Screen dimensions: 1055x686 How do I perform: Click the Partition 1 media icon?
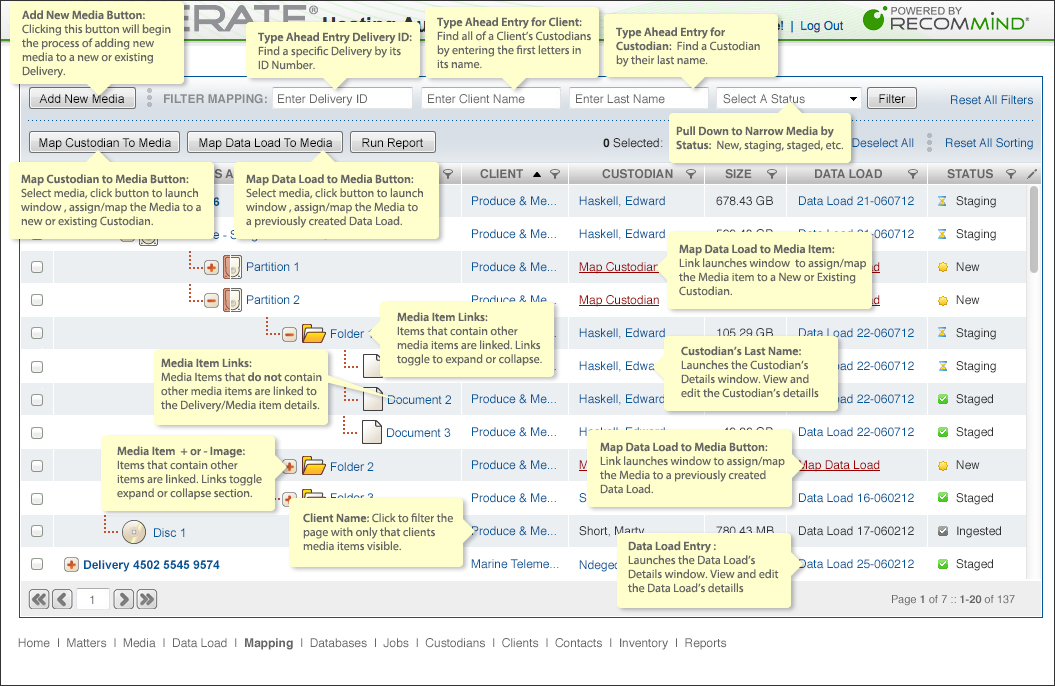(x=232, y=267)
